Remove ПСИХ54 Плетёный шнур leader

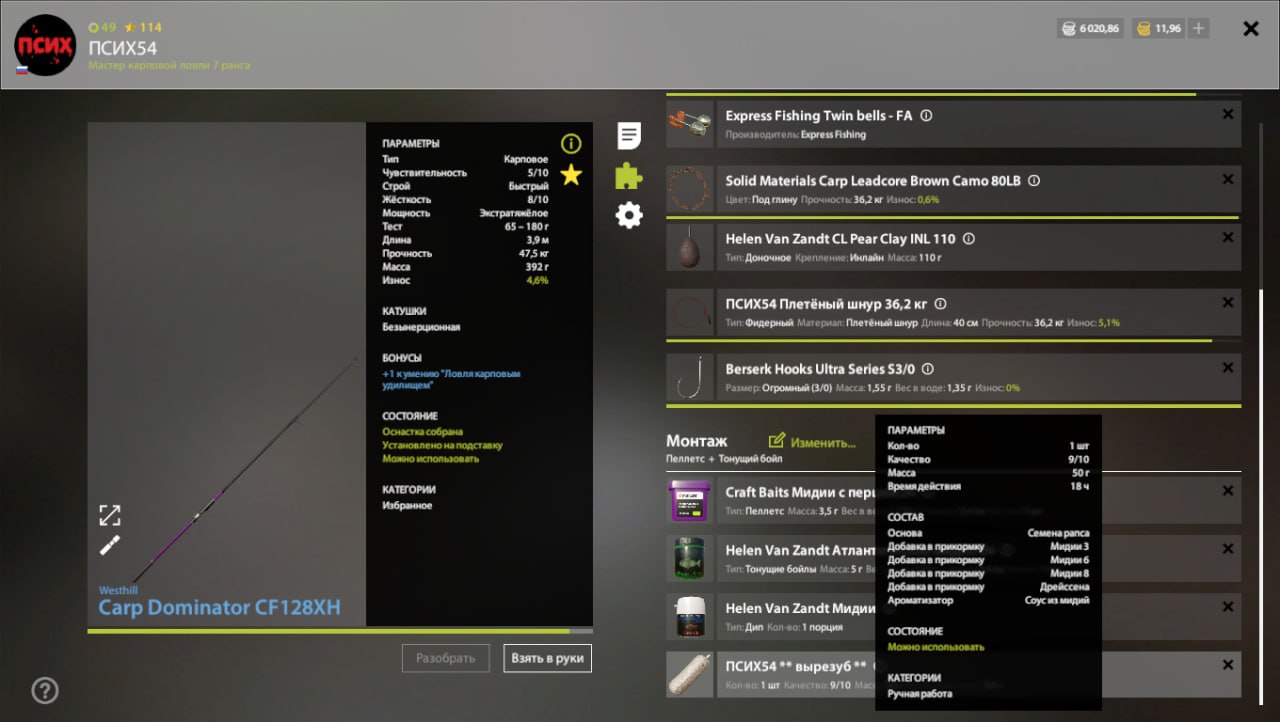[1228, 302]
